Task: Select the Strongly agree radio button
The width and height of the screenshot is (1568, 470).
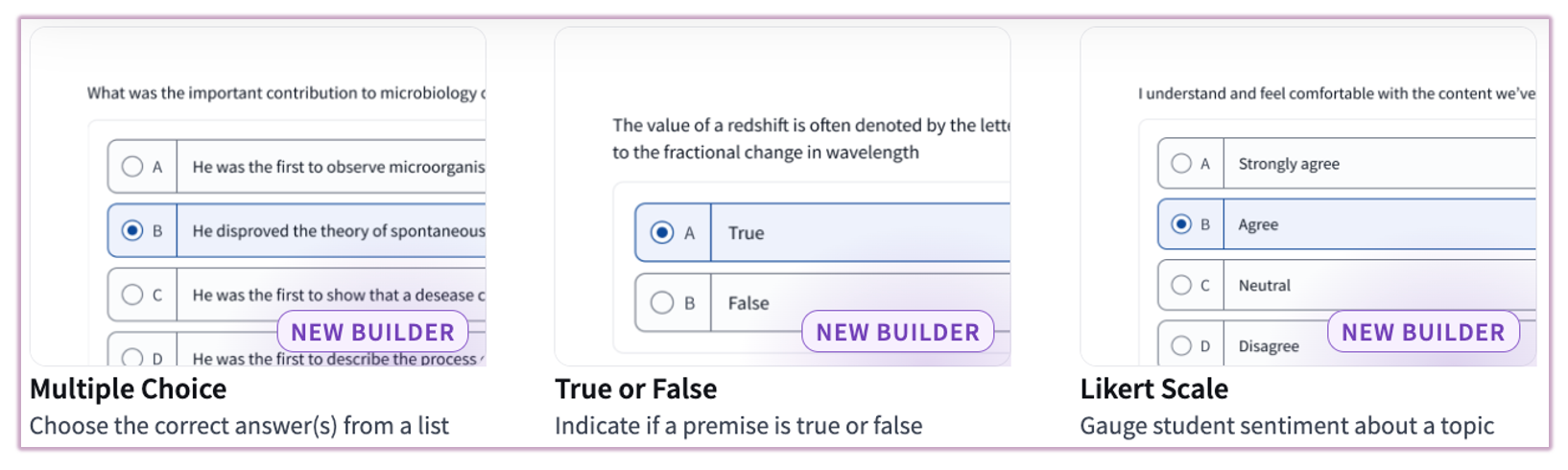Action: pos(1181,164)
